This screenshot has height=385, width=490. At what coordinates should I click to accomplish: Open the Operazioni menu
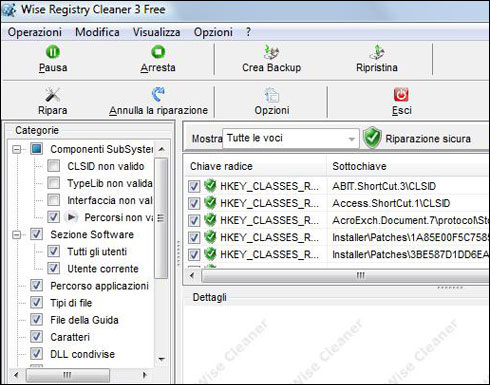click(35, 32)
